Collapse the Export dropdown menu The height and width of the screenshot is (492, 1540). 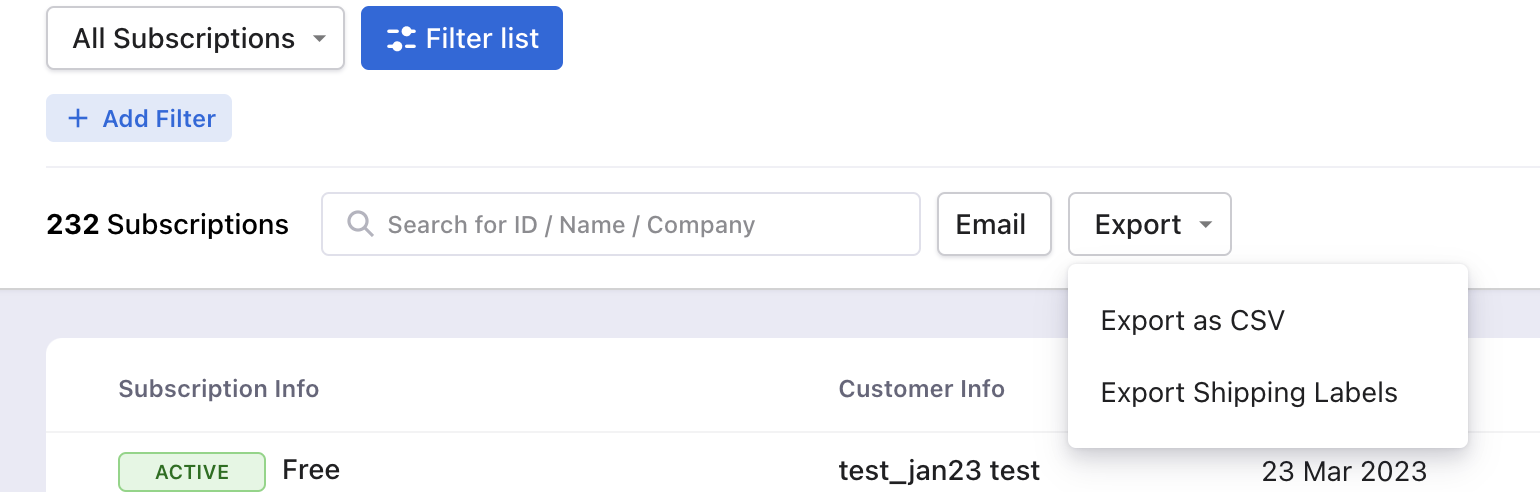(x=1150, y=224)
